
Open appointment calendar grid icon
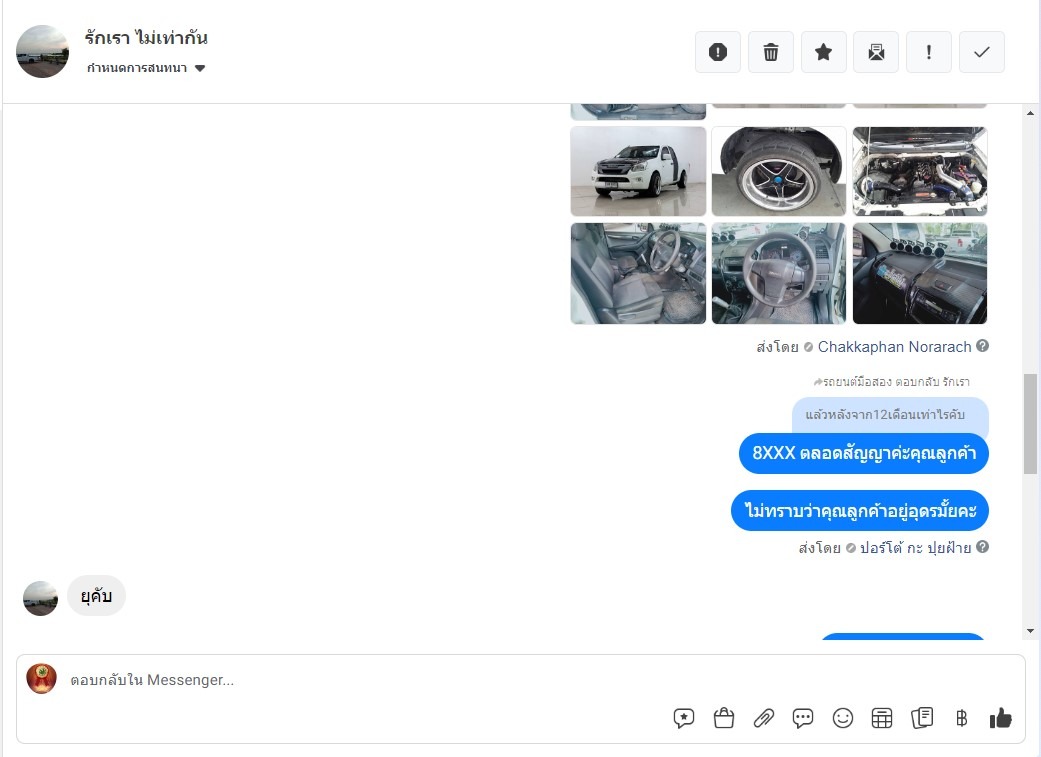[x=882, y=718]
